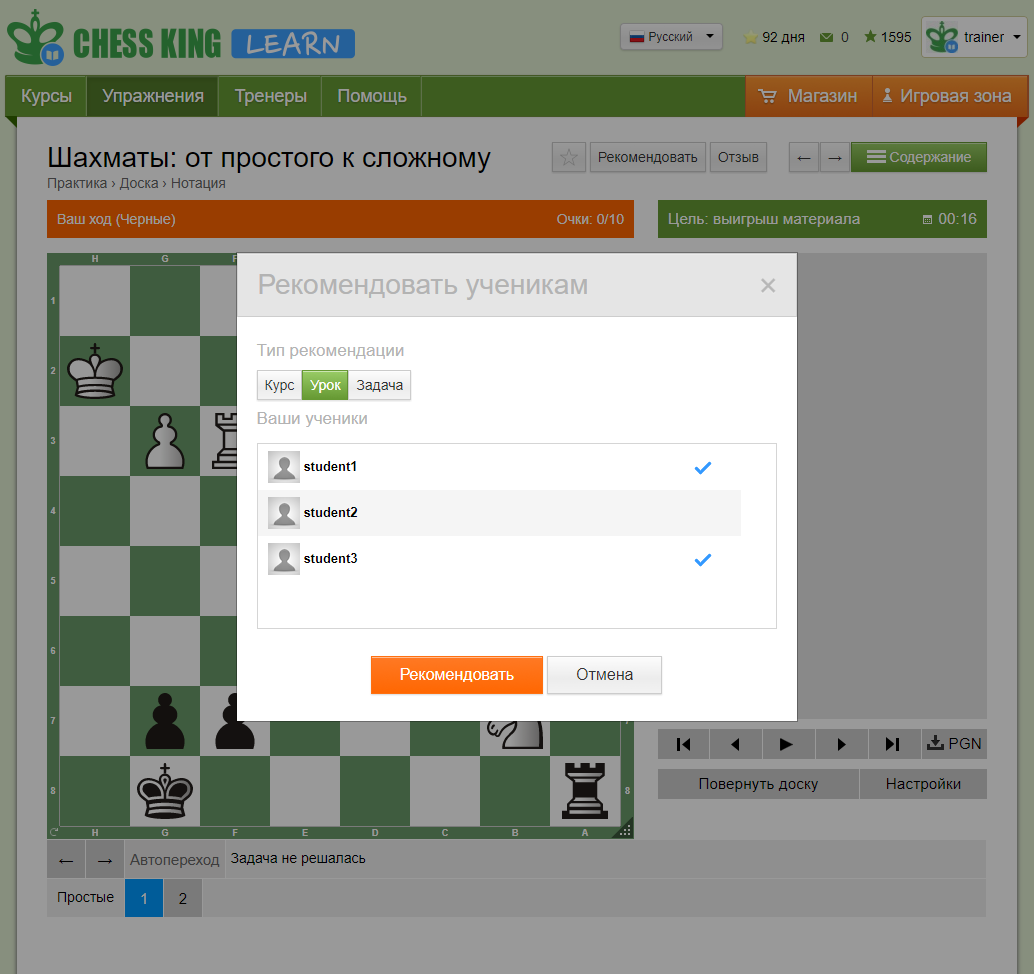Jump to last move in playback
Screen dimensions: 1034x974
pos(893,744)
